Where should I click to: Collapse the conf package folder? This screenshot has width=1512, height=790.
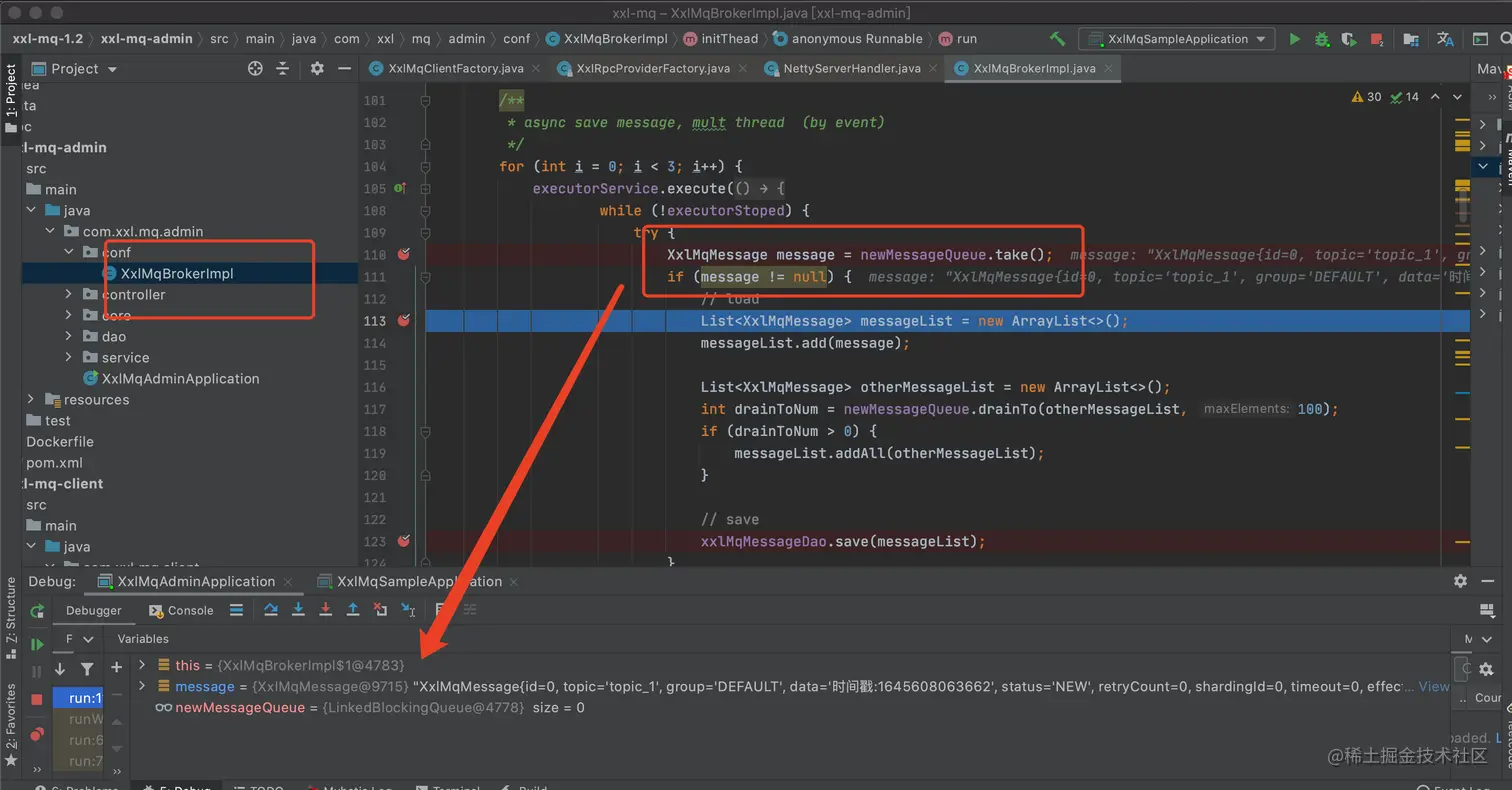pyautogui.click(x=69, y=252)
